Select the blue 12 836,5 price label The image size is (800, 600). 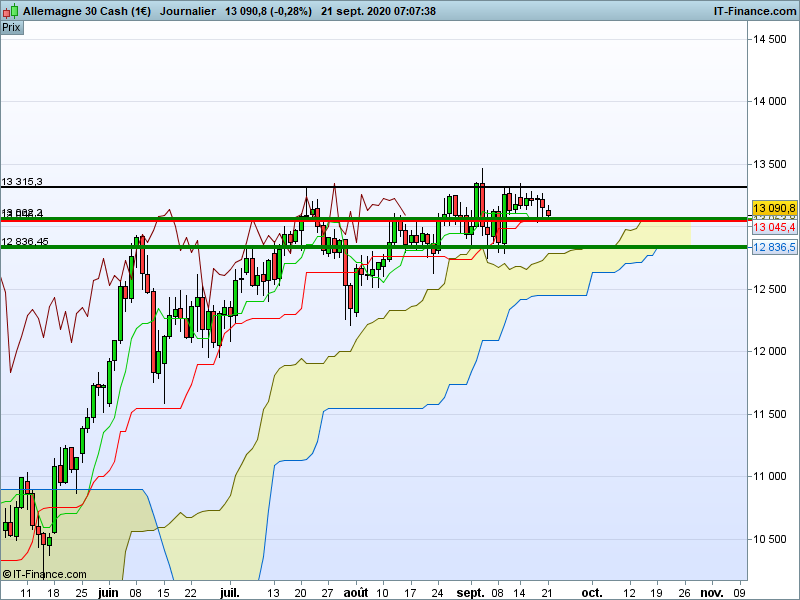[x=774, y=247]
